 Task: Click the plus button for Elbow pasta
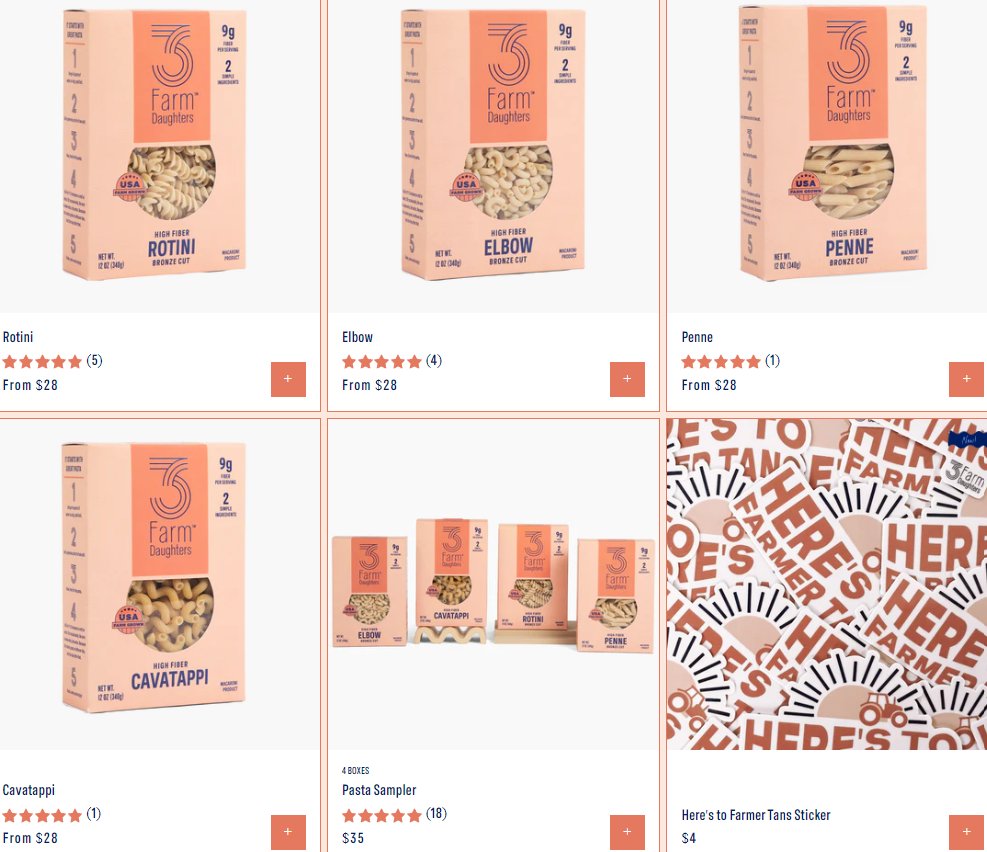(627, 379)
